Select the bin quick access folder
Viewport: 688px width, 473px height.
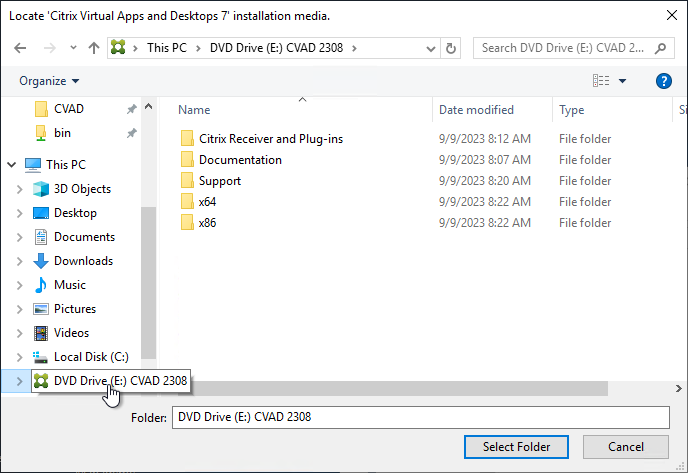62,133
